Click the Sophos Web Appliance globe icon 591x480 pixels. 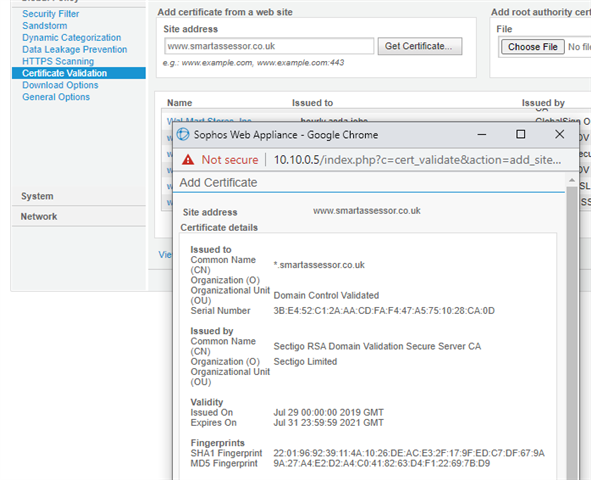tap(183, 134)
